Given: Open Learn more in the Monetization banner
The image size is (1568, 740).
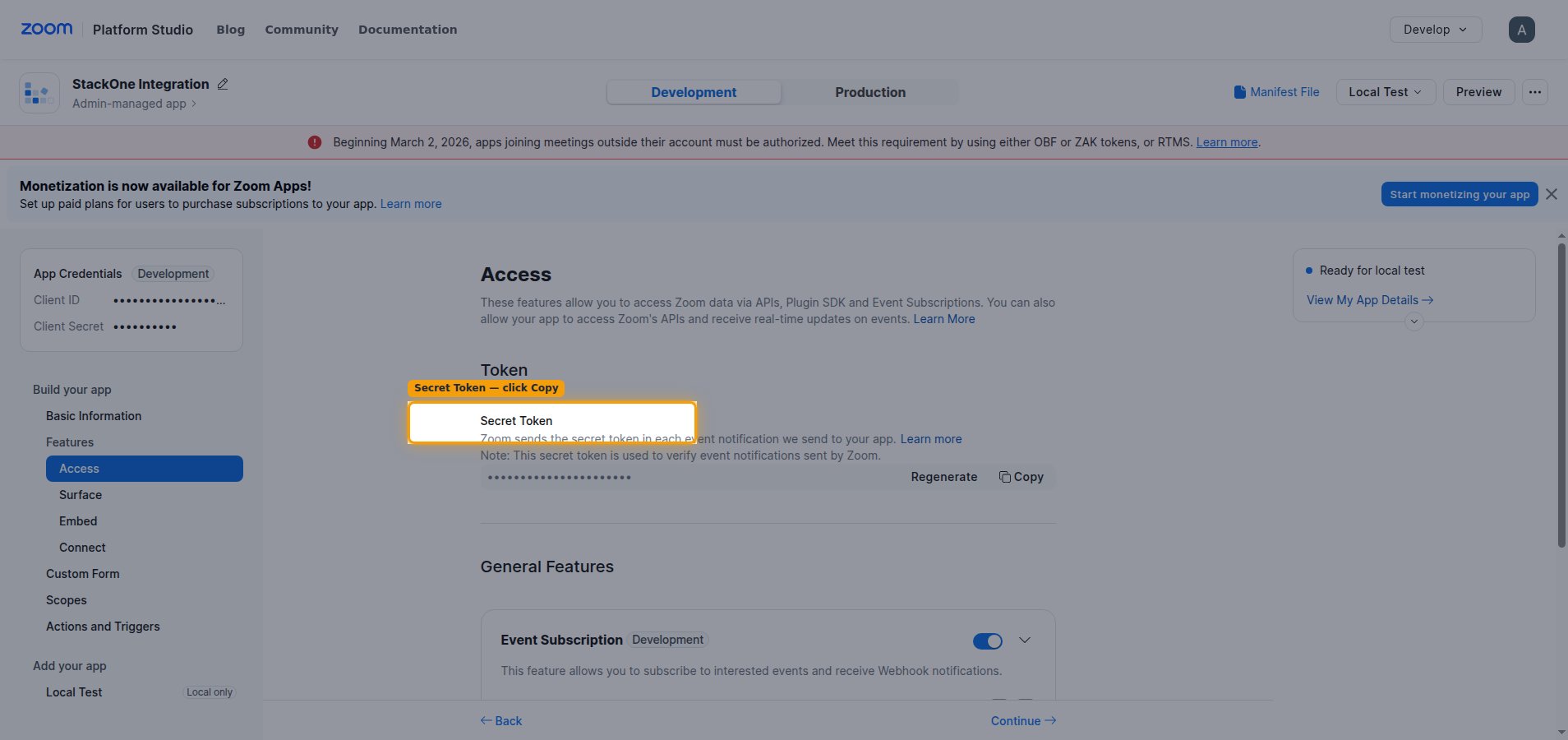Looking at the screenshot, I should pos(410,204).
